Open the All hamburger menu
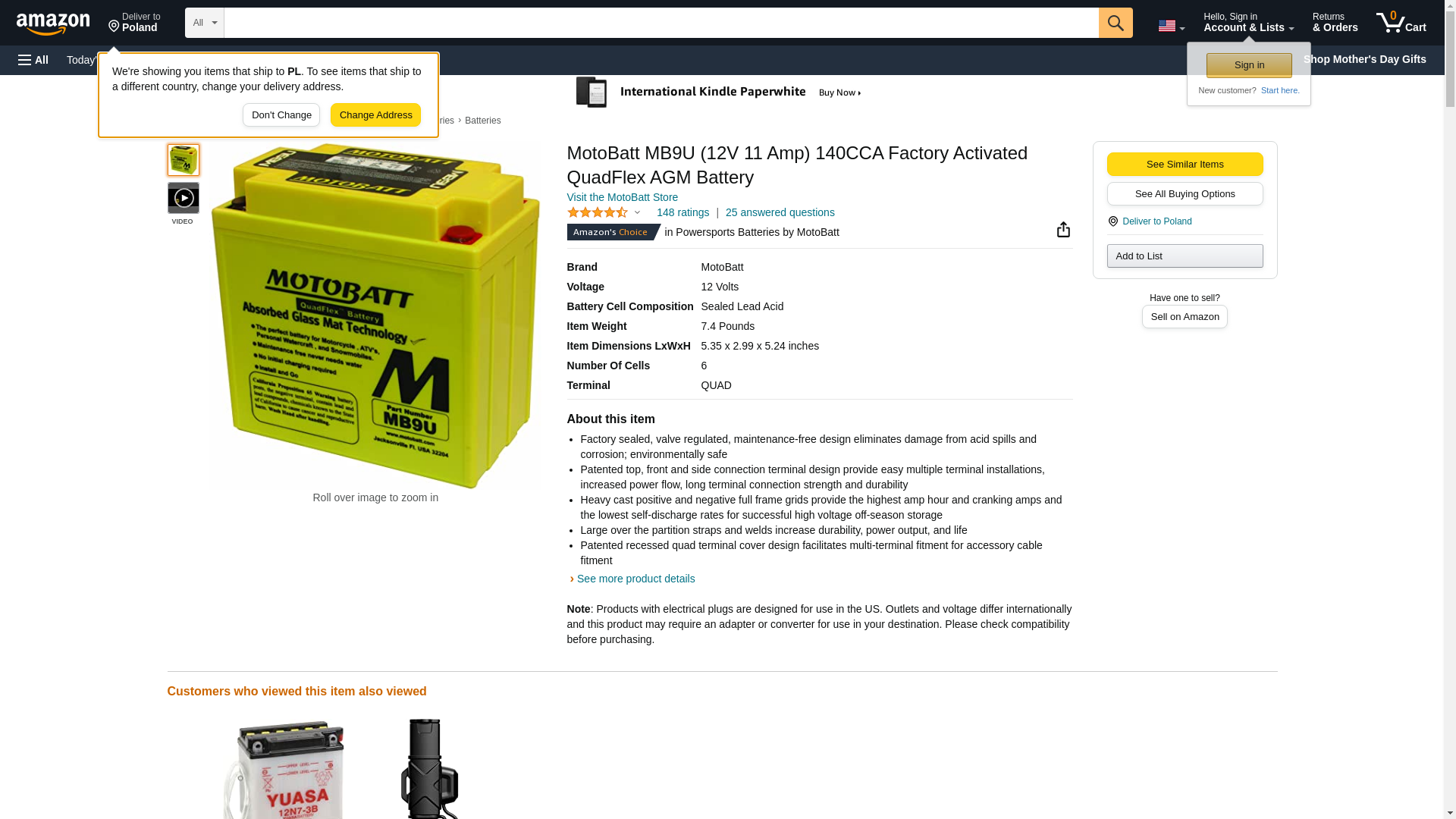 [33, 60]
